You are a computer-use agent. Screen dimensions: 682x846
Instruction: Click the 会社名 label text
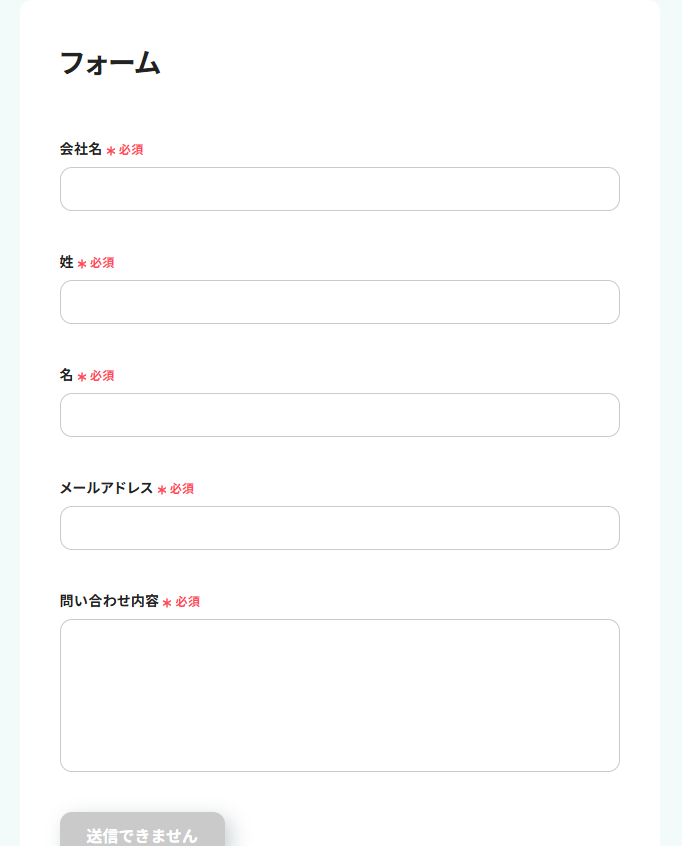point(81,149)
